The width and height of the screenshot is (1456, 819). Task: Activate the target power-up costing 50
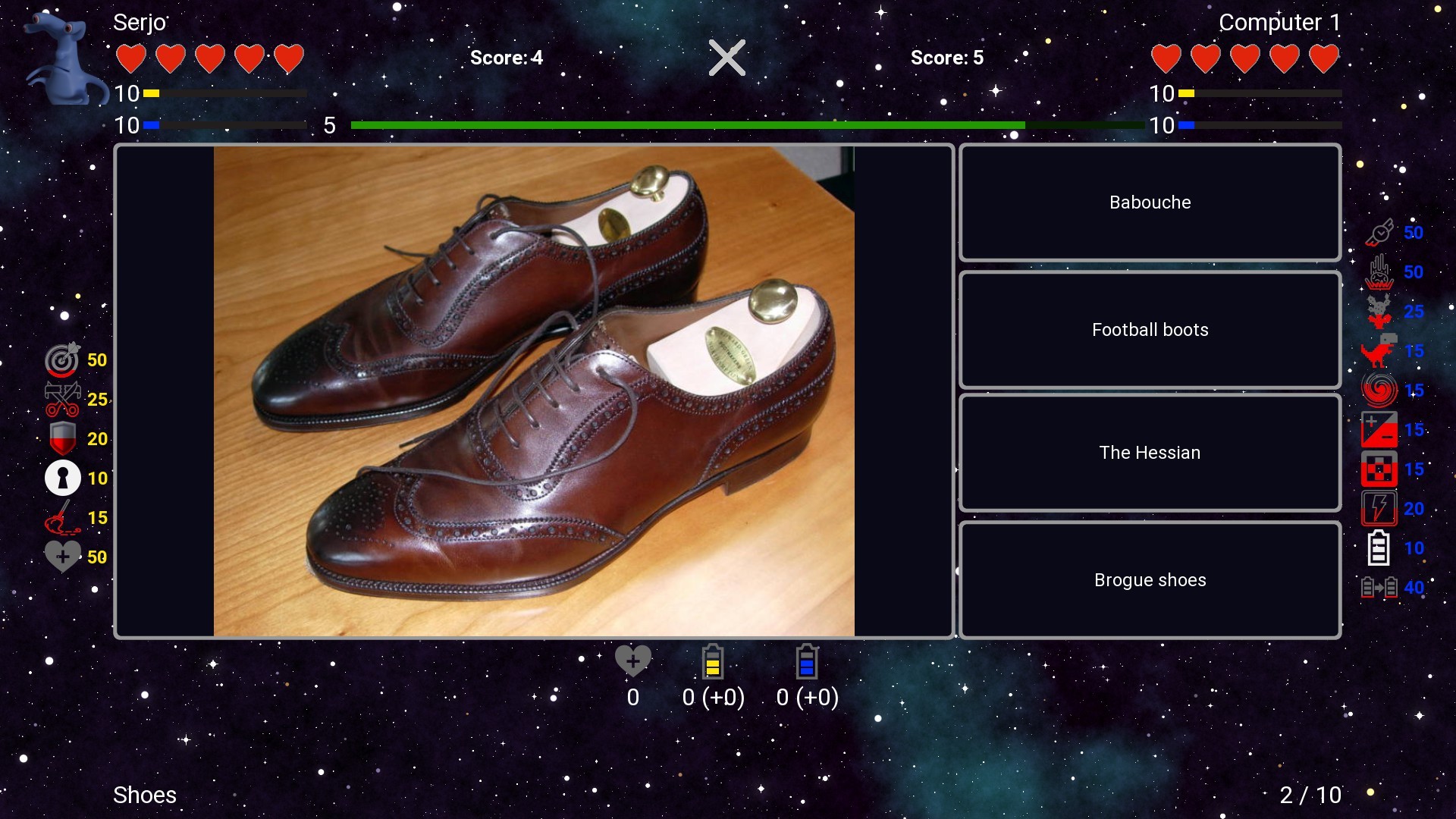[x=64, y=359]
